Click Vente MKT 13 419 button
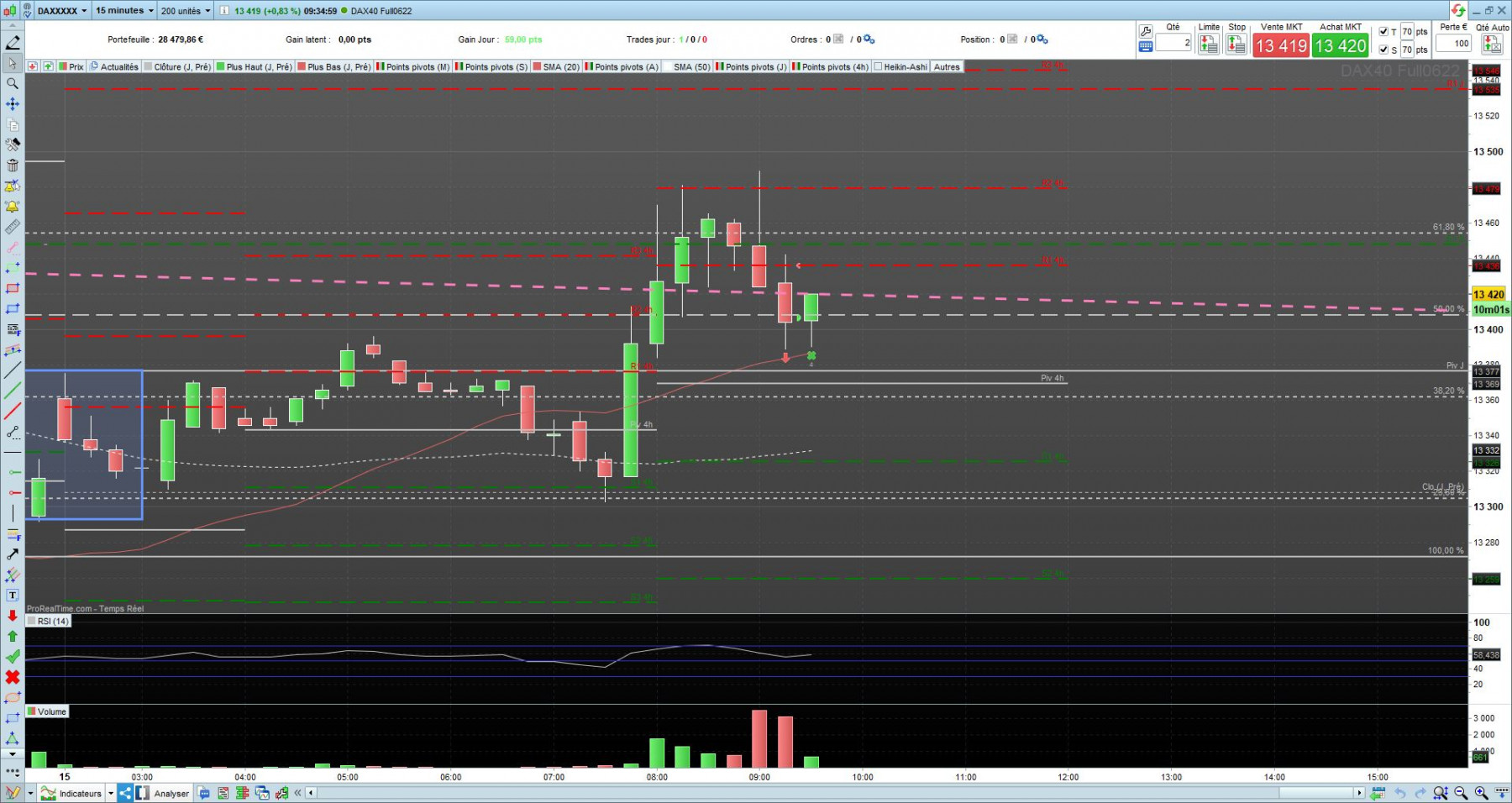 click(1281, 45)
